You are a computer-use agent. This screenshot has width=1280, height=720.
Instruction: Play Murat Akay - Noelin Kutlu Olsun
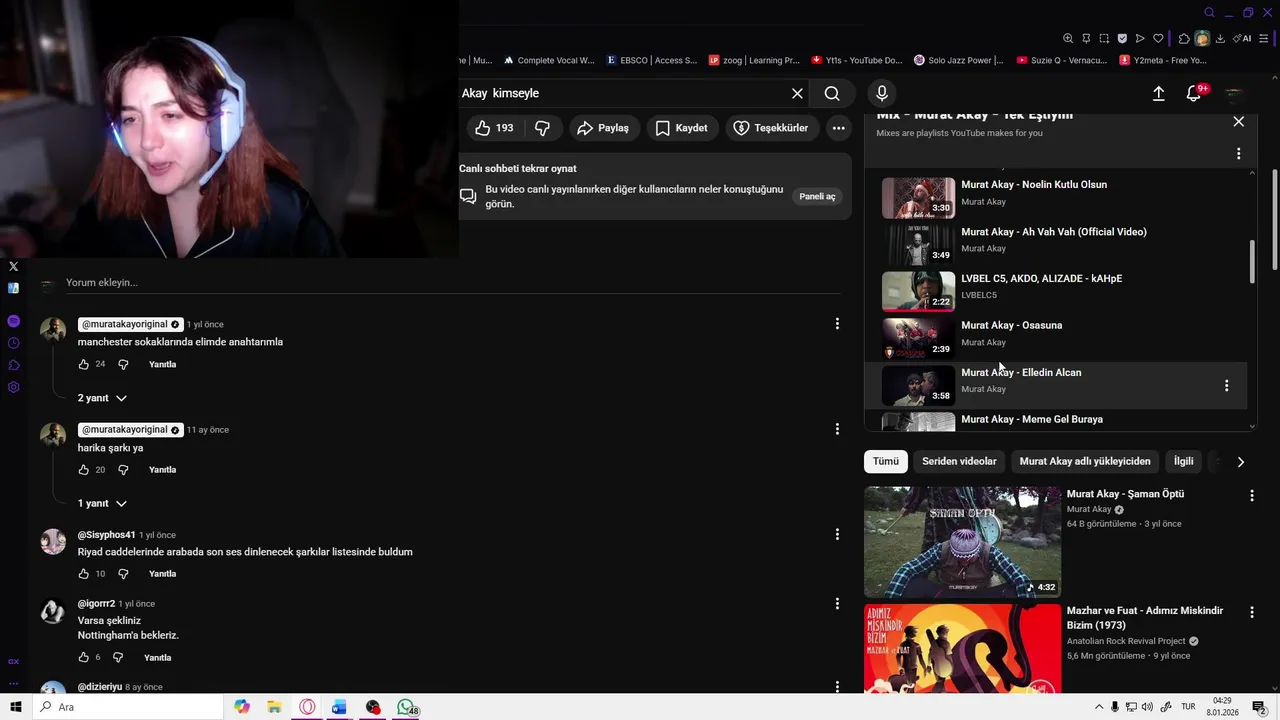(1034, 185)
